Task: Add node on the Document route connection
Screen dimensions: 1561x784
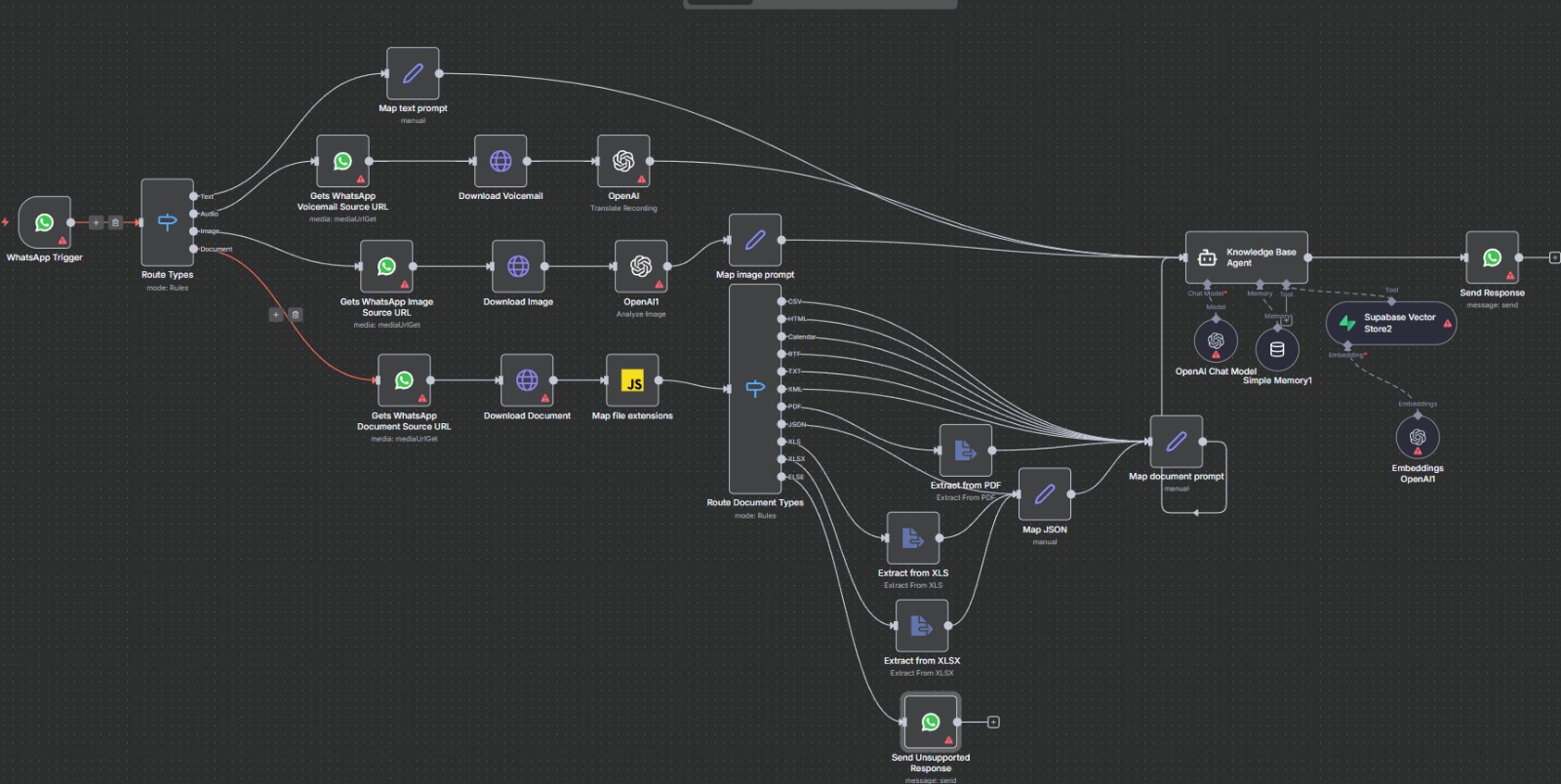Action: pyautogui.click(x=276, y=315)
